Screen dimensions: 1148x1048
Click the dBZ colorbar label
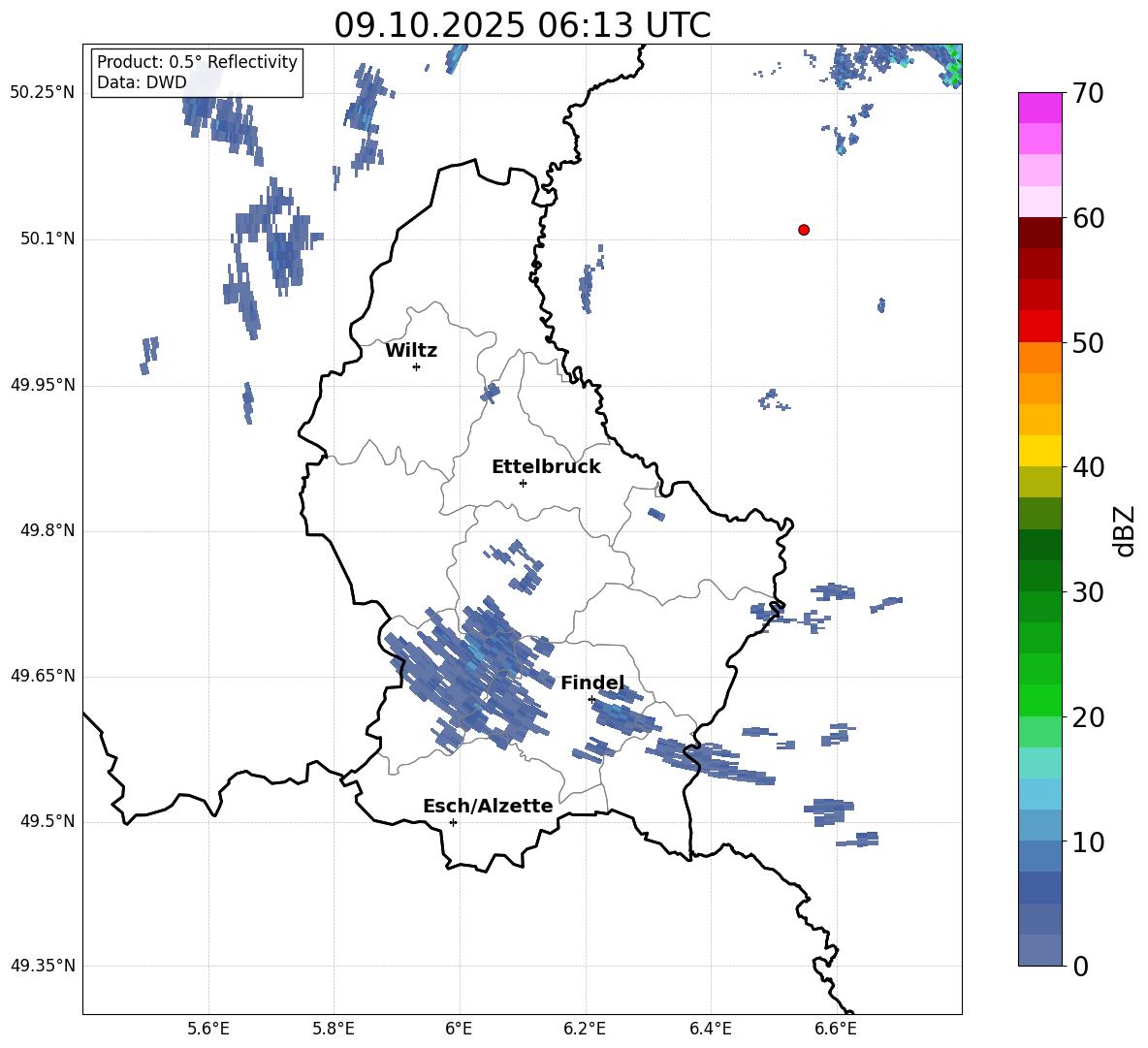[x=1123, y=530]
